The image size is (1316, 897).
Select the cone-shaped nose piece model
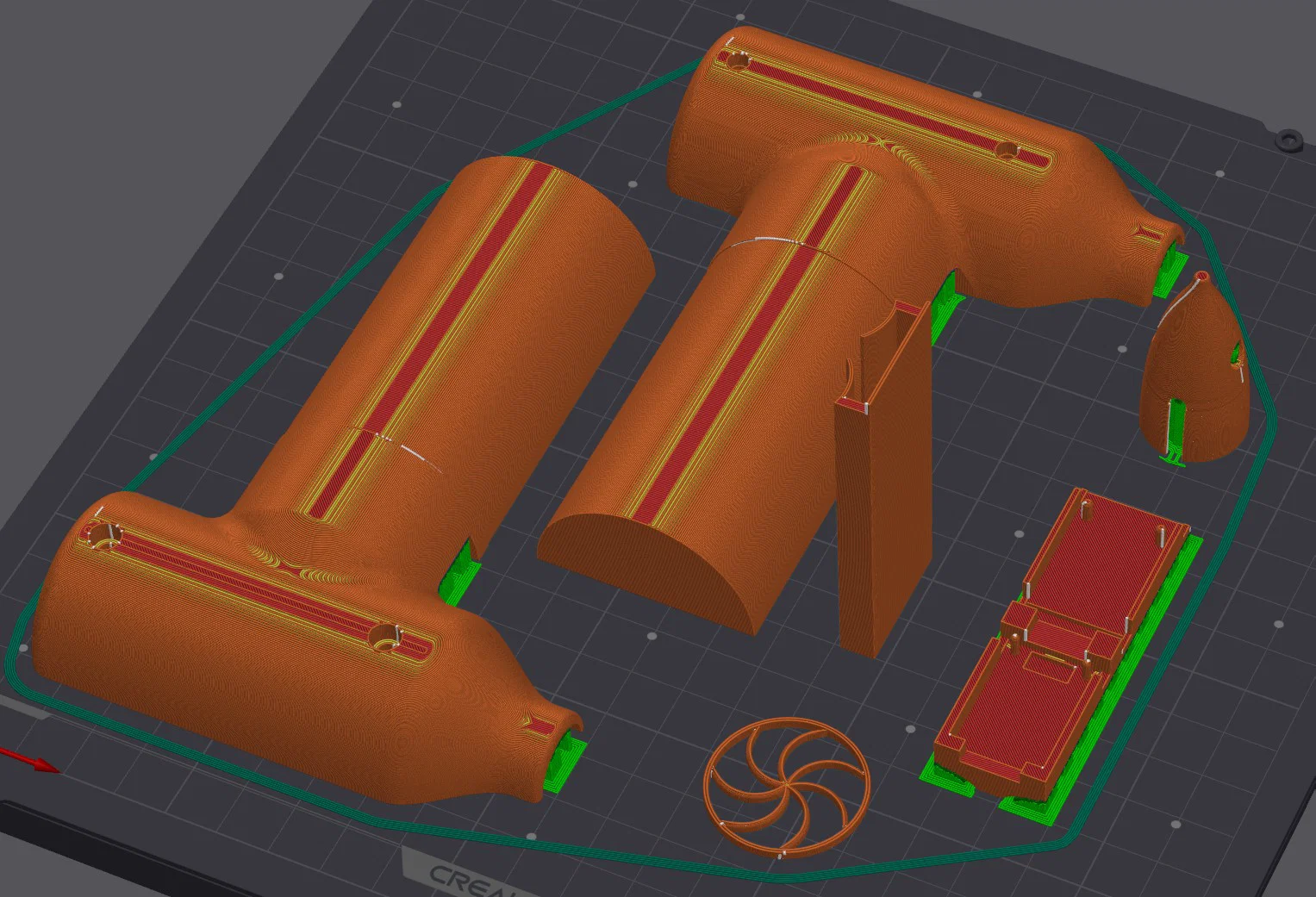click(x=1195, y=368)
